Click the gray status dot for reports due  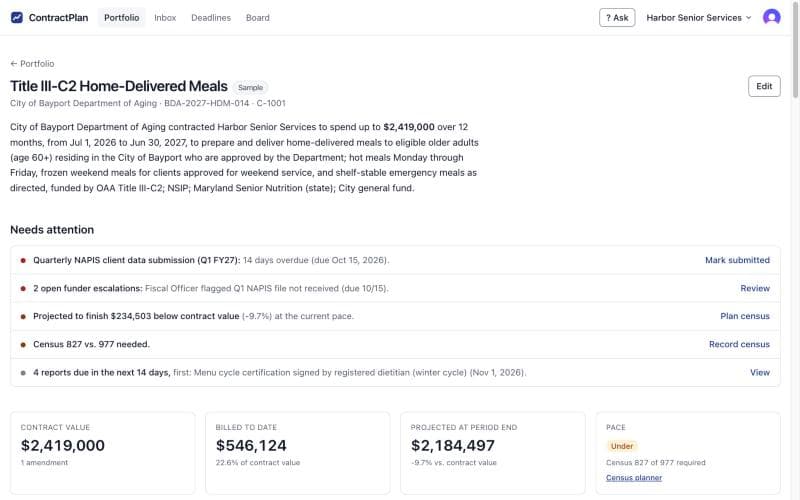(23, 372)
